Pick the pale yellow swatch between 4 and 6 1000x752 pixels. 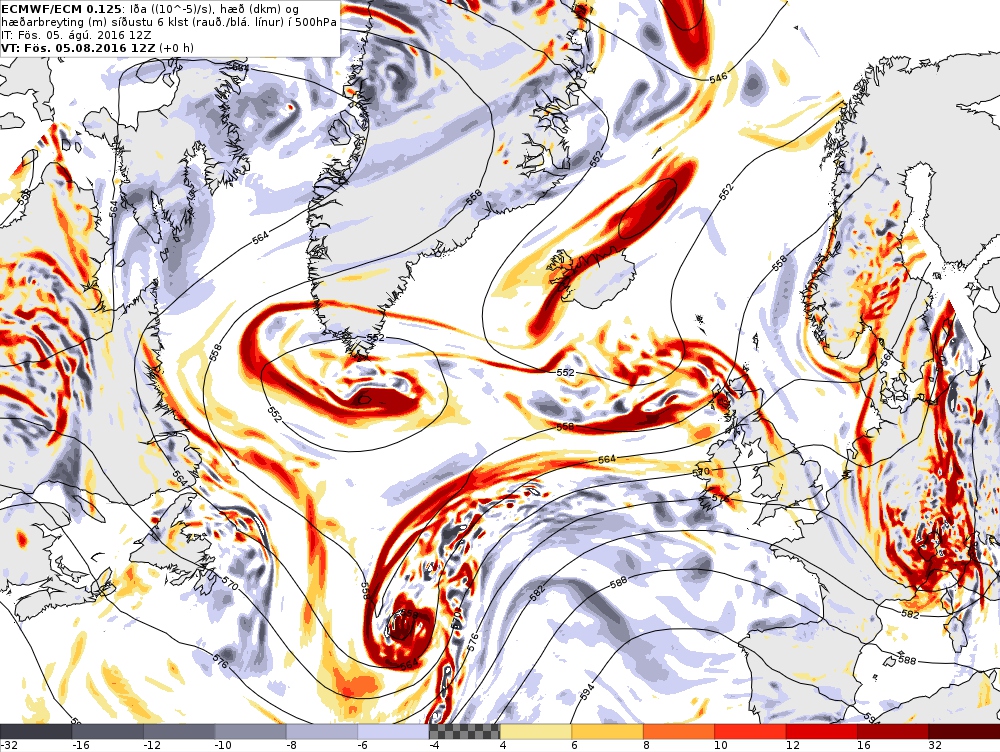(x=536, y=731)
